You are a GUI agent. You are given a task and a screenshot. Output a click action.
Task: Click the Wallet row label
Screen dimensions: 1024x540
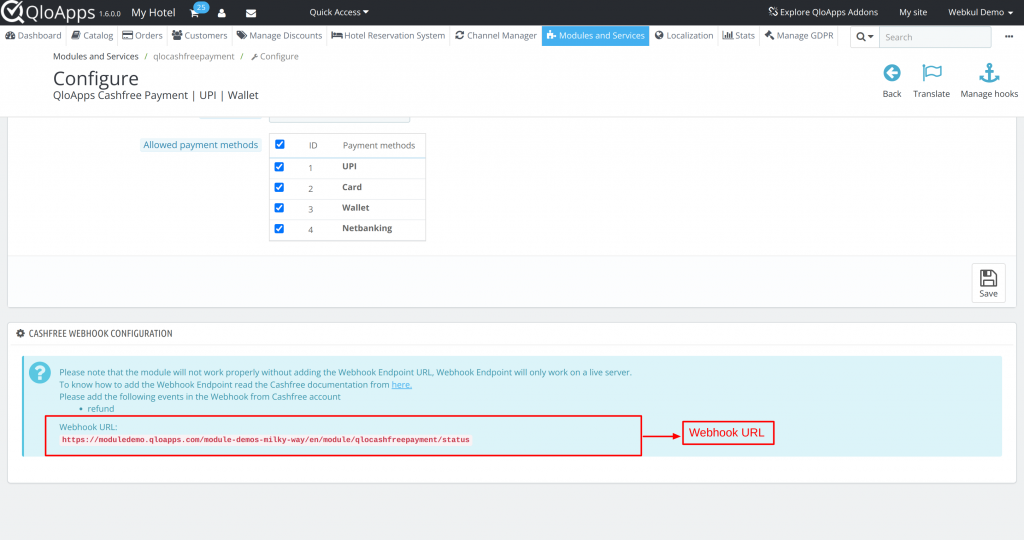coord(356,208)
